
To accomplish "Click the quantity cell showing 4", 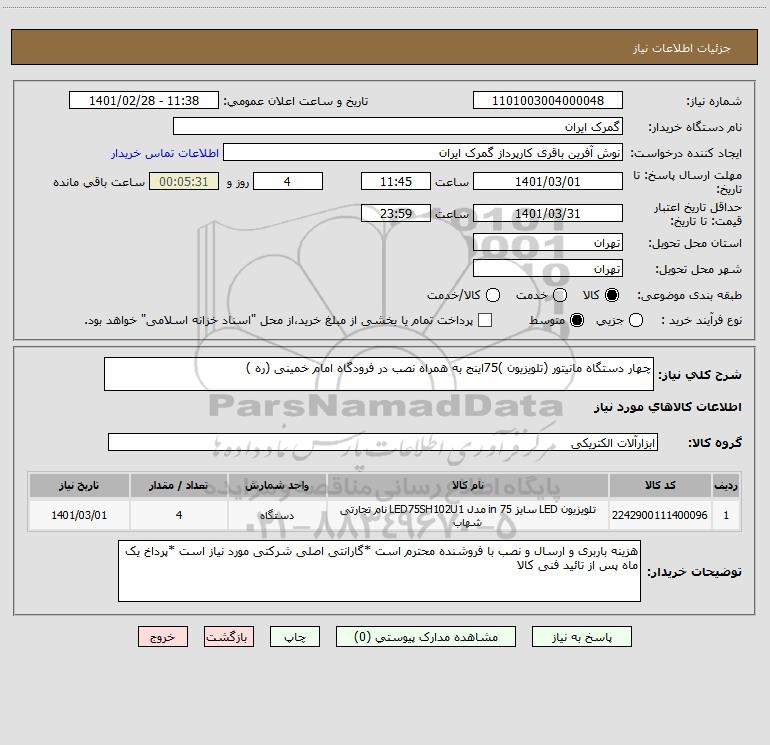I will [179, 515].
